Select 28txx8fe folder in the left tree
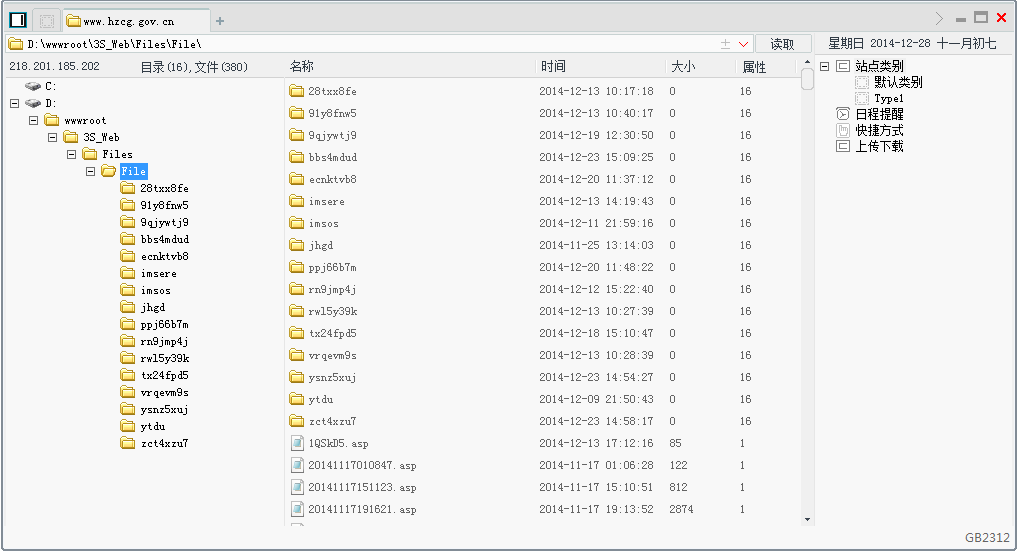Screen dimensions: 1021x551 (164, 188)
